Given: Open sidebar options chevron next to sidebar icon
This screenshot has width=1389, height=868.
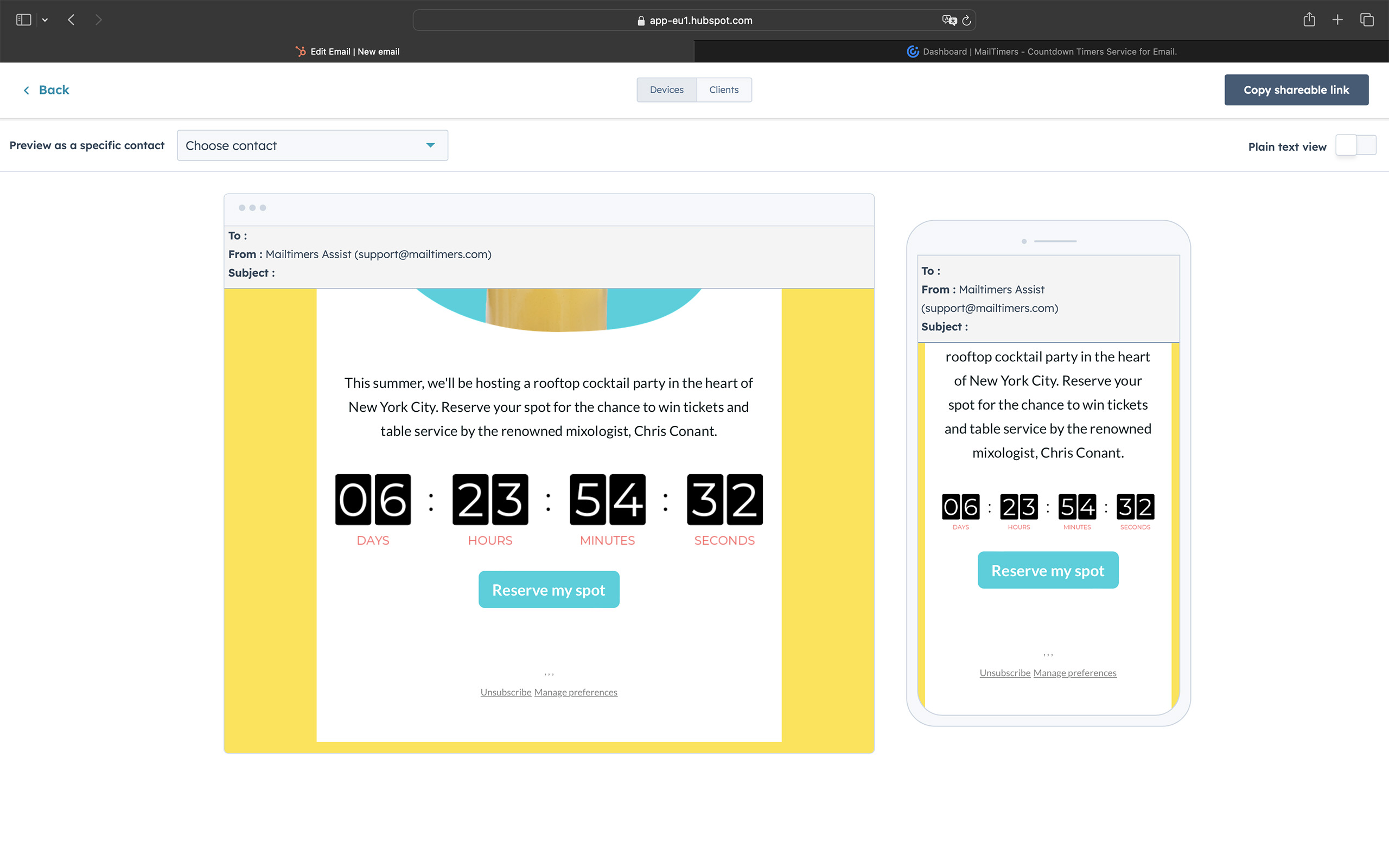Looking at the screenshot, I should pyautogui.click(x=45, y=20).
